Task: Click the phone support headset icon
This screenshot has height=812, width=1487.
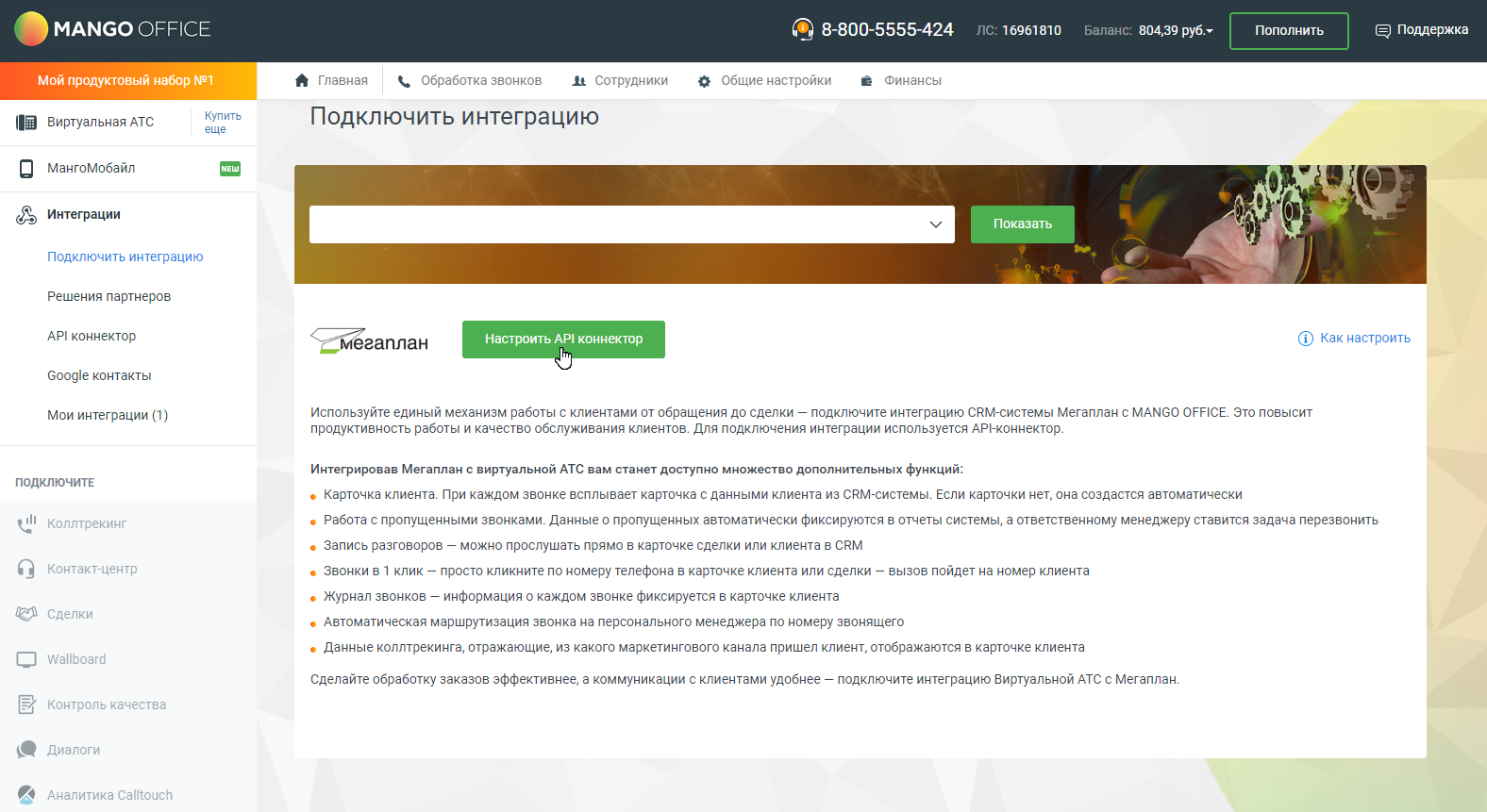Action: coord(803,30)
